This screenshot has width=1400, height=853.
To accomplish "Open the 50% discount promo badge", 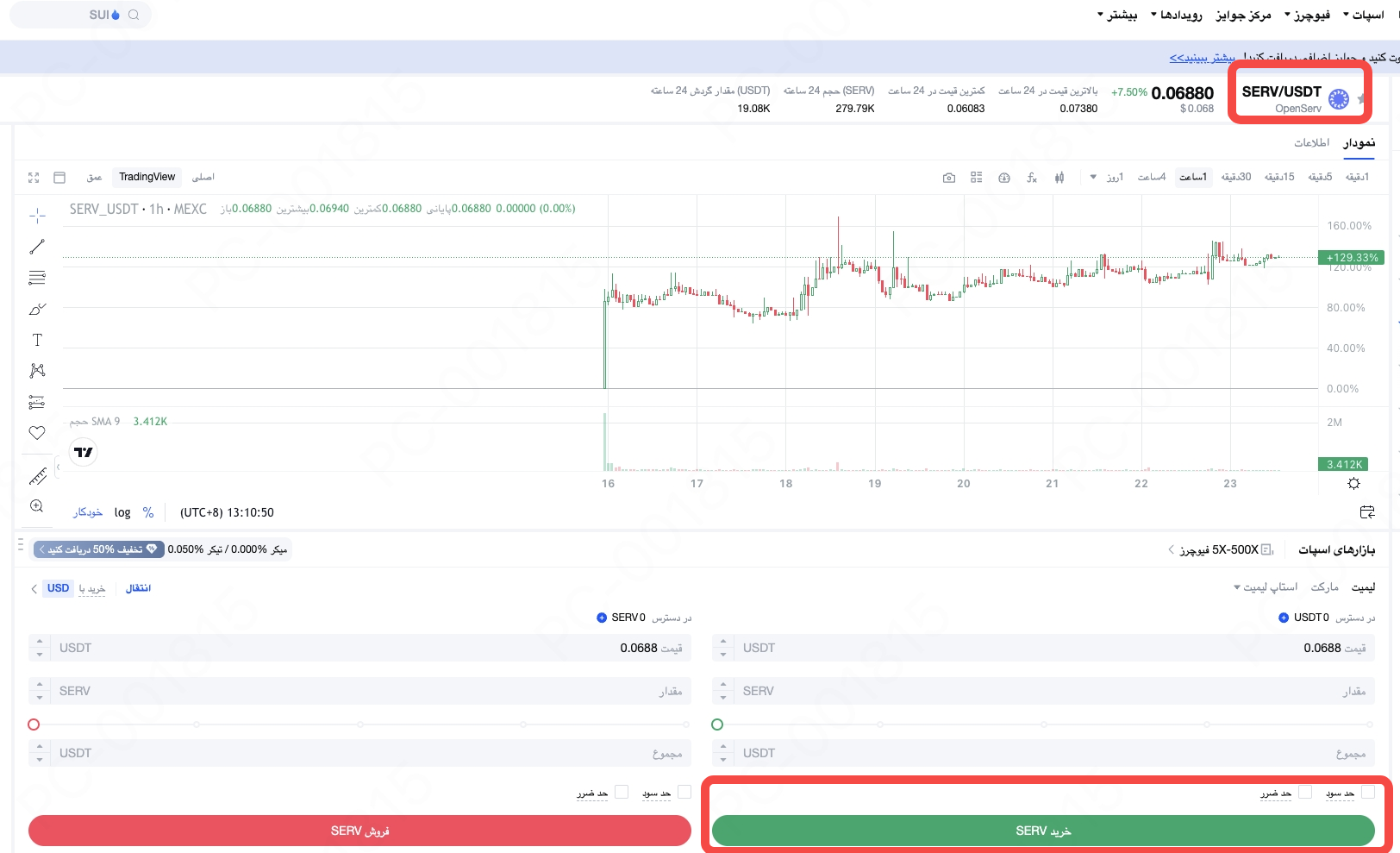I will (x=98, y=549).
